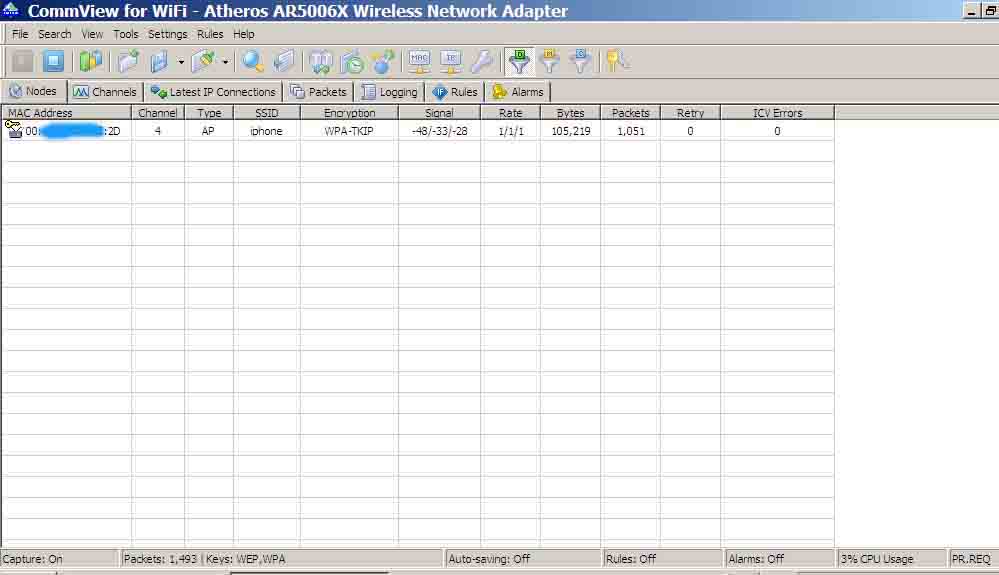Open the green books Log Viewer icon
This screenshot has height=575, width=999.
pyautogui.click(x=91, y=62)
